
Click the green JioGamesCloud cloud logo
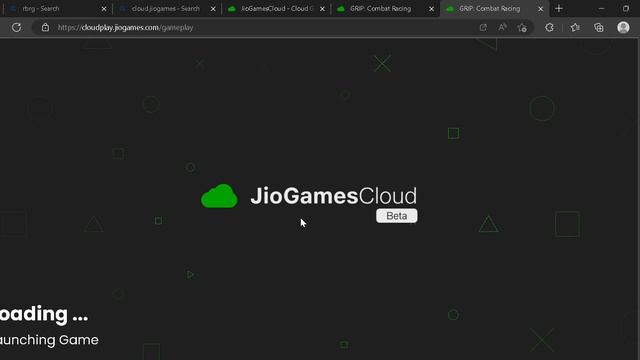coord(219,196)
